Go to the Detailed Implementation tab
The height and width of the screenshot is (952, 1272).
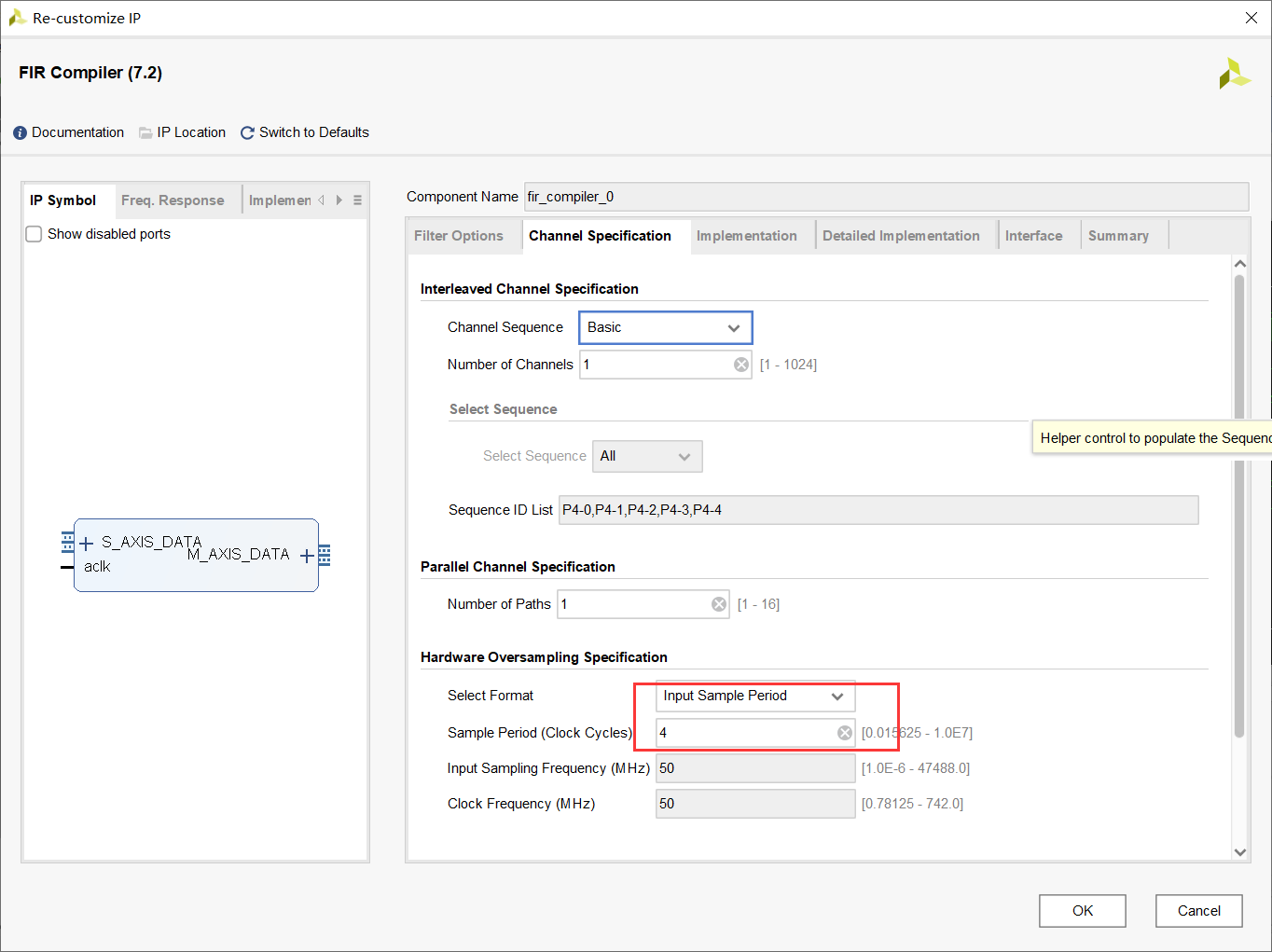tap(900, 236)
